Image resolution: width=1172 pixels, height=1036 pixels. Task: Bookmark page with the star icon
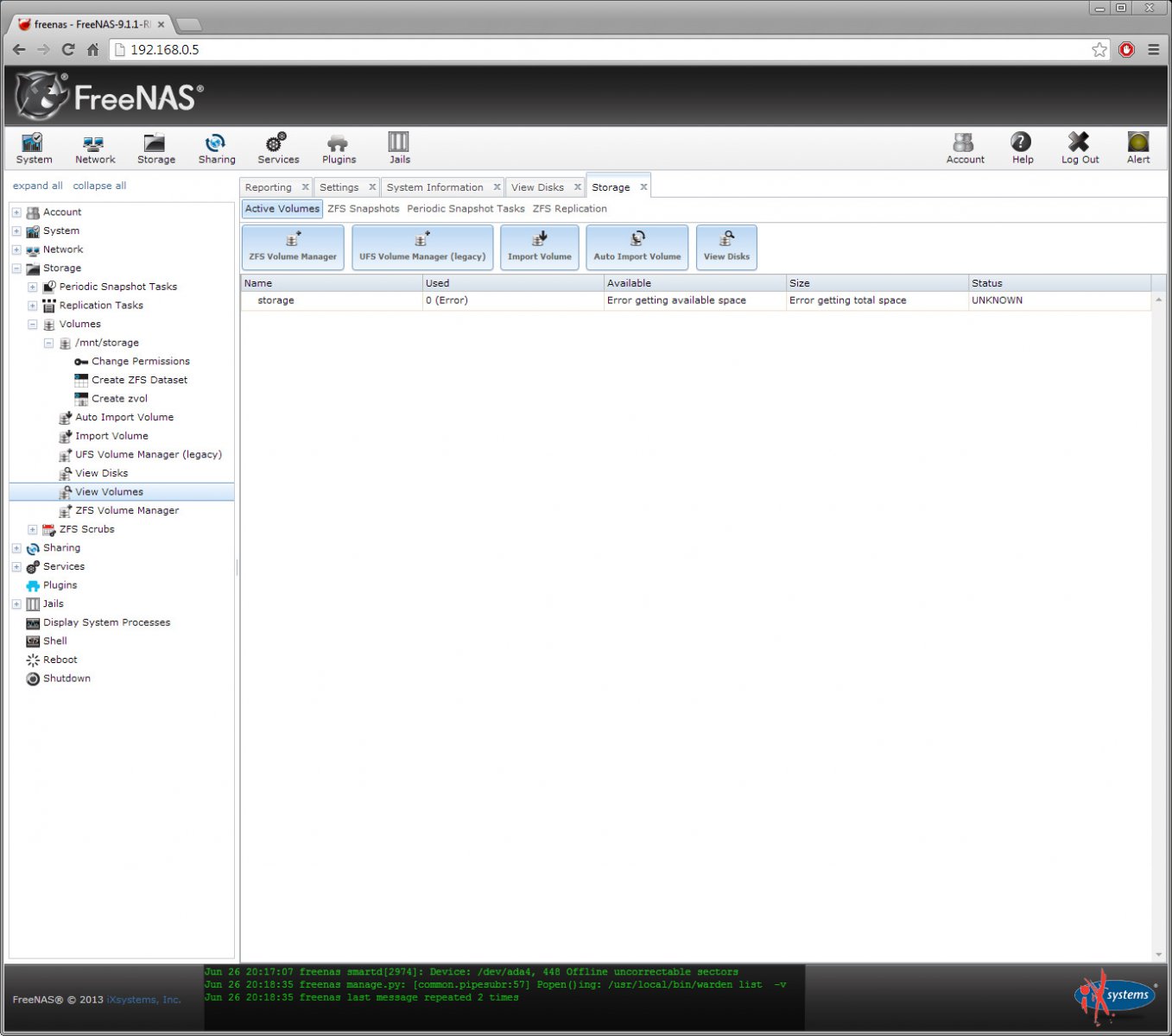(1099, 50)
